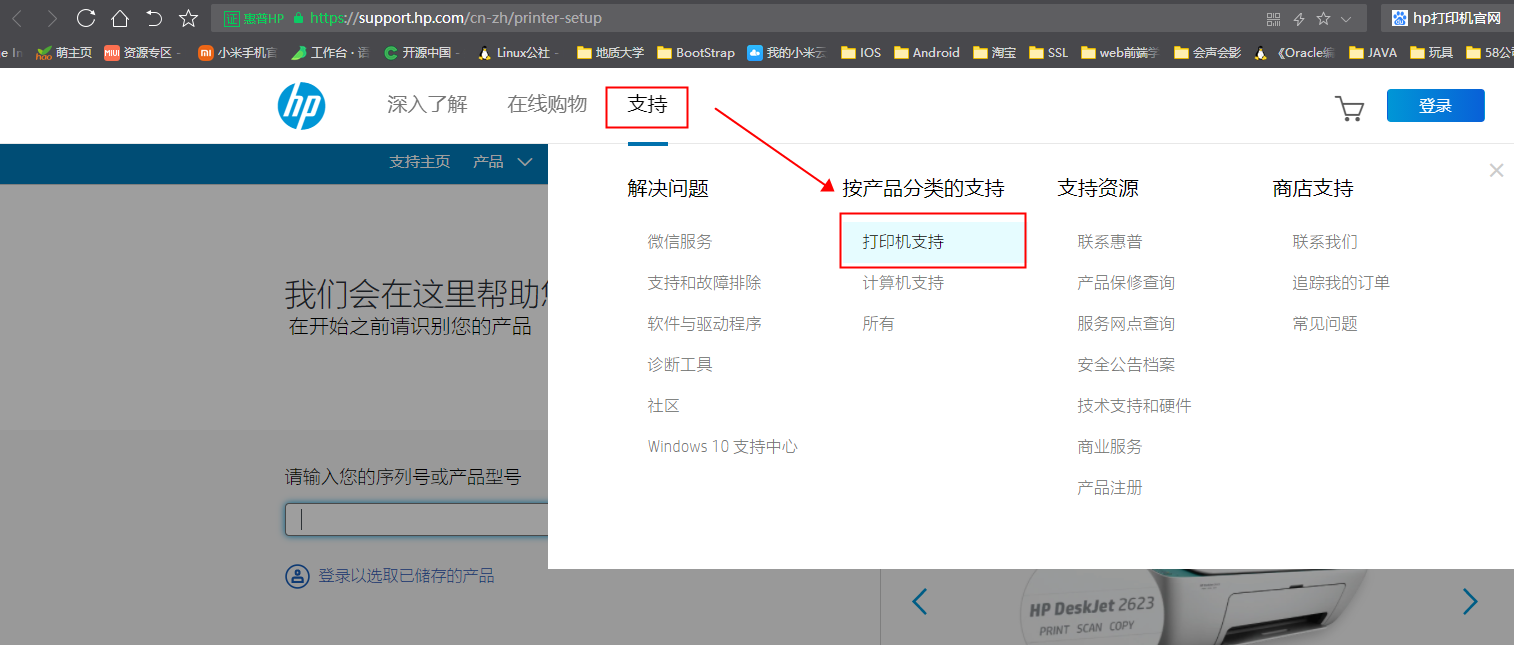
Task: Open the 在线购物 menu item
Action: coord(546,106)
